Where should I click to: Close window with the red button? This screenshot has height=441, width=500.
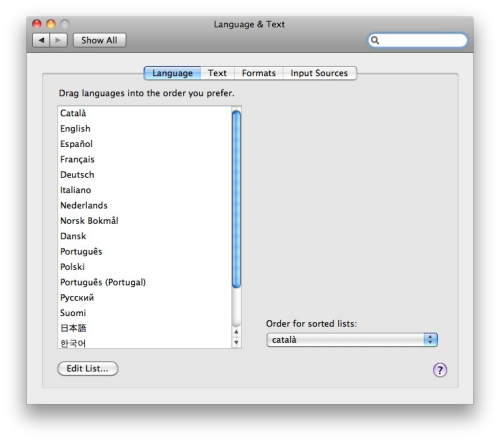(x=37, y=24)
